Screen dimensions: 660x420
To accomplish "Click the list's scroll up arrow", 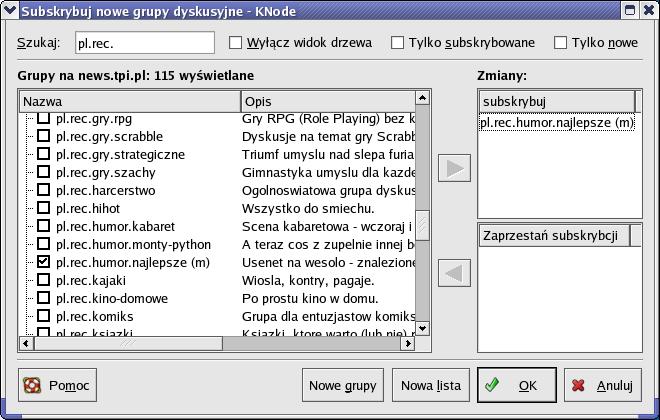I will [422, 98].
